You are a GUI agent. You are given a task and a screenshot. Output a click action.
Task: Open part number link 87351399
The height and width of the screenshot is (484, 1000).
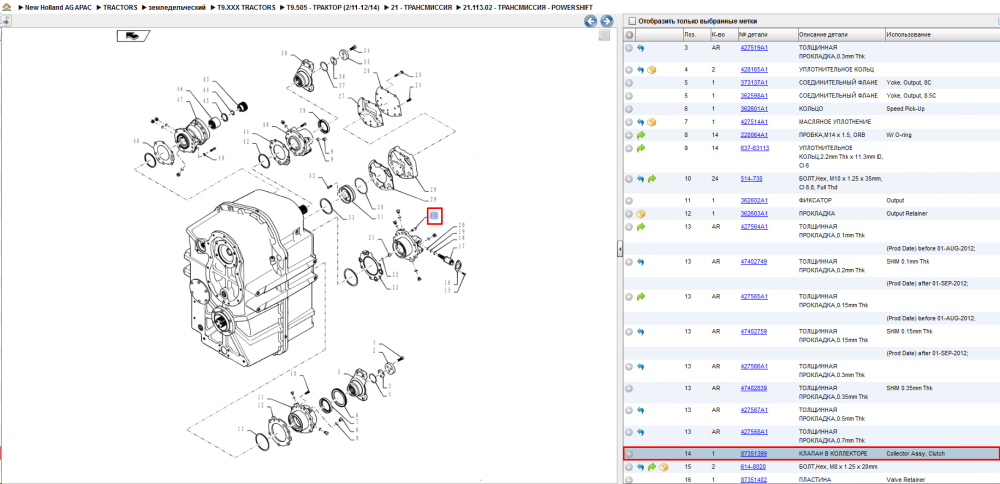click(x=753, y=453)
